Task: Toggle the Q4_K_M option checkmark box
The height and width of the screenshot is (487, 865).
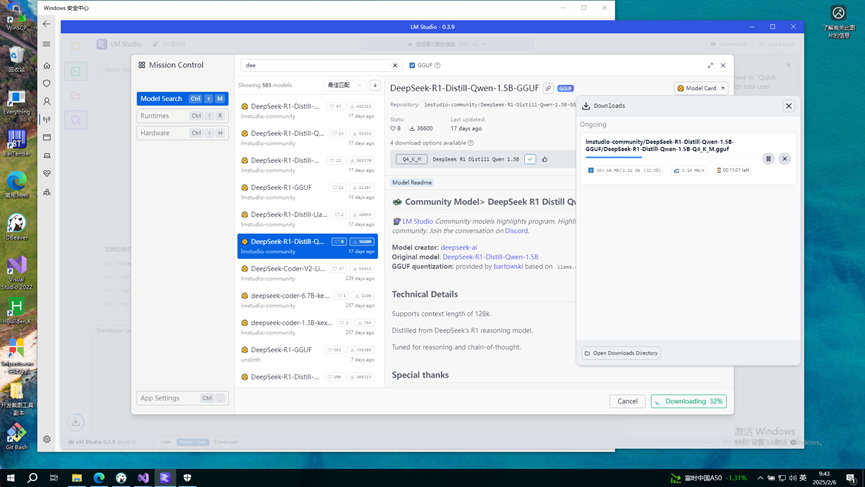Action: pyautogui.click(x=530, y=159)
